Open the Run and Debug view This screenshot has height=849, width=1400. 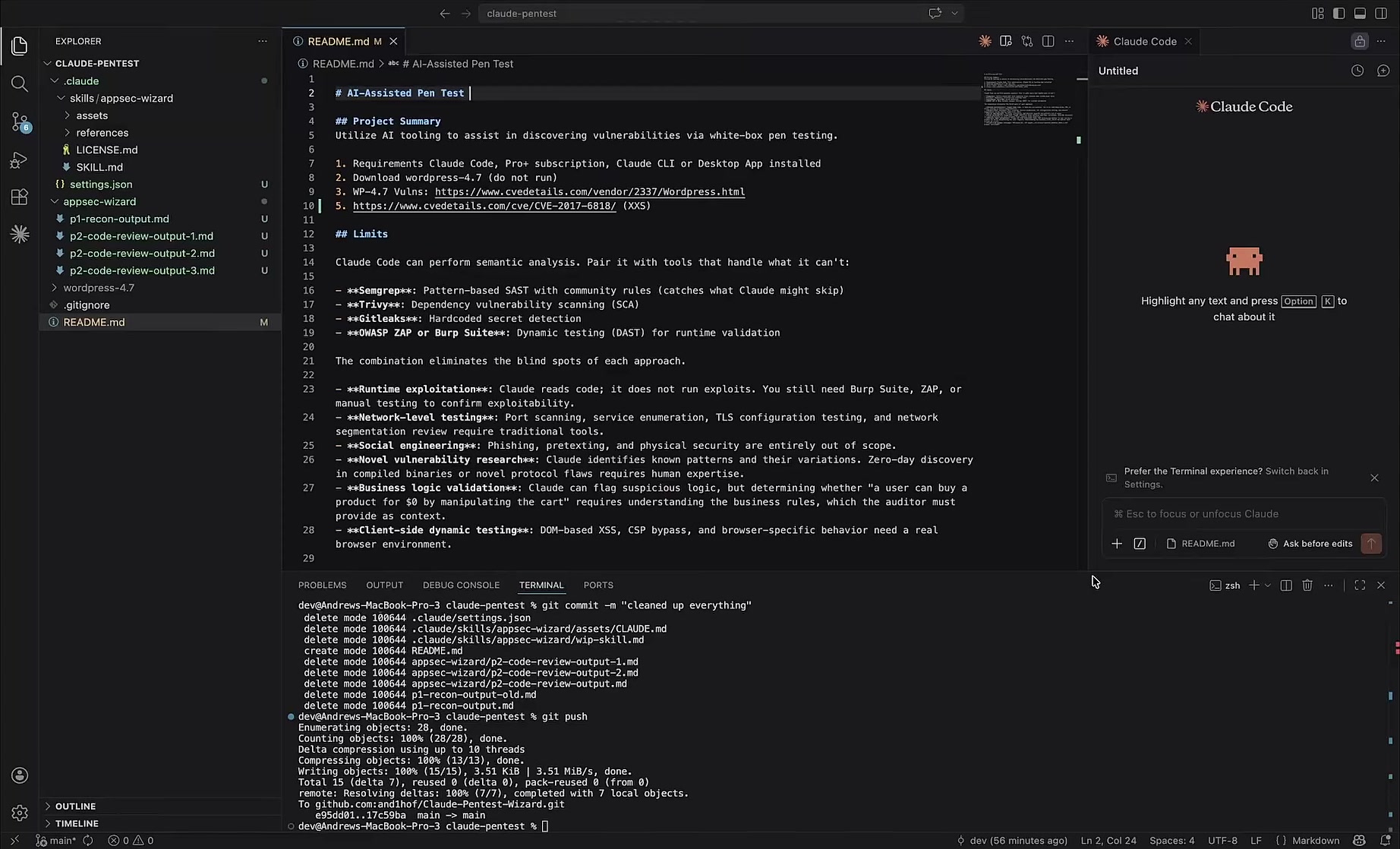pyautogui.click(x=20, y=159)
